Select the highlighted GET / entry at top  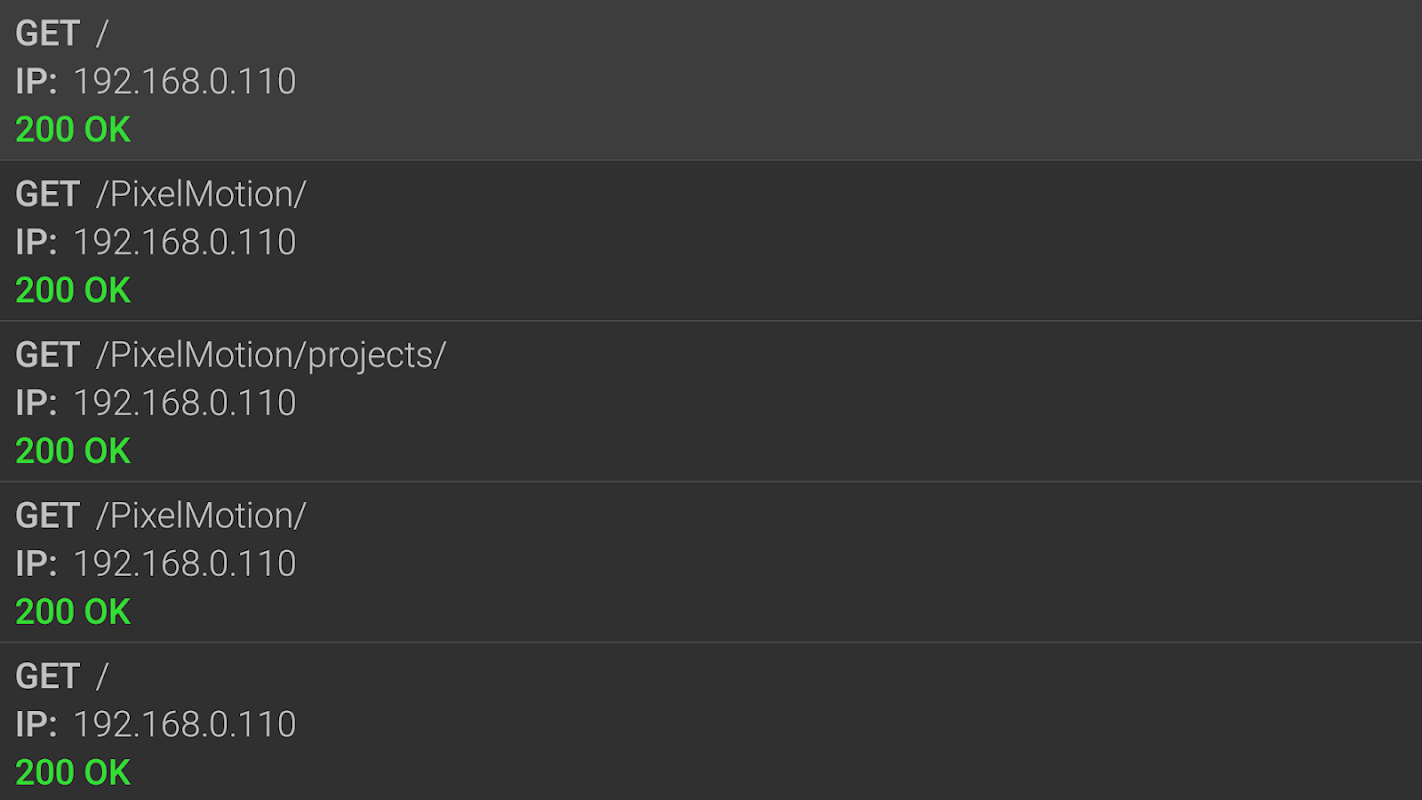tap(711, 80)
